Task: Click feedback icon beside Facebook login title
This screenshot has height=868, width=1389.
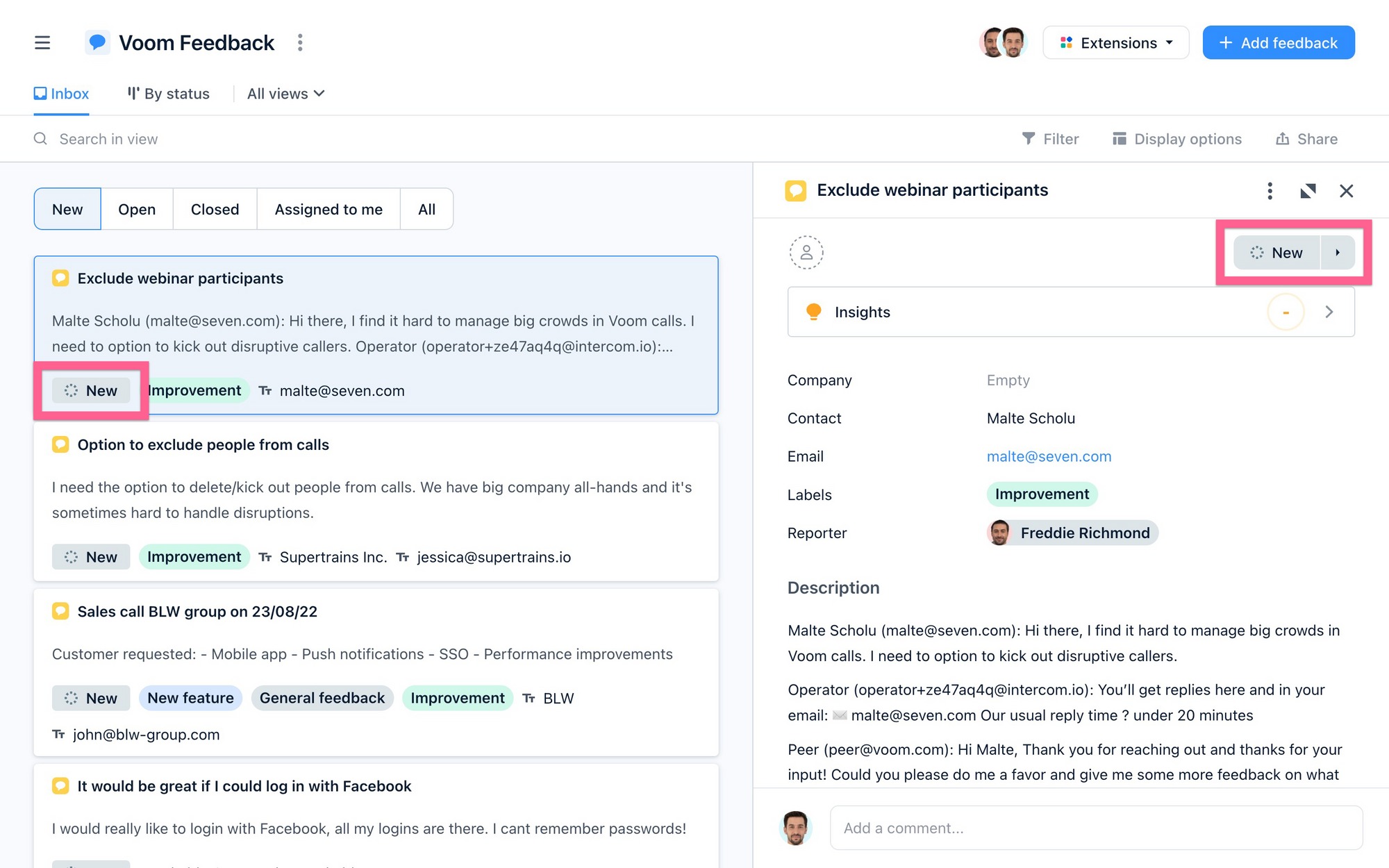Action: pyautogui.click(x=60, y=786)
